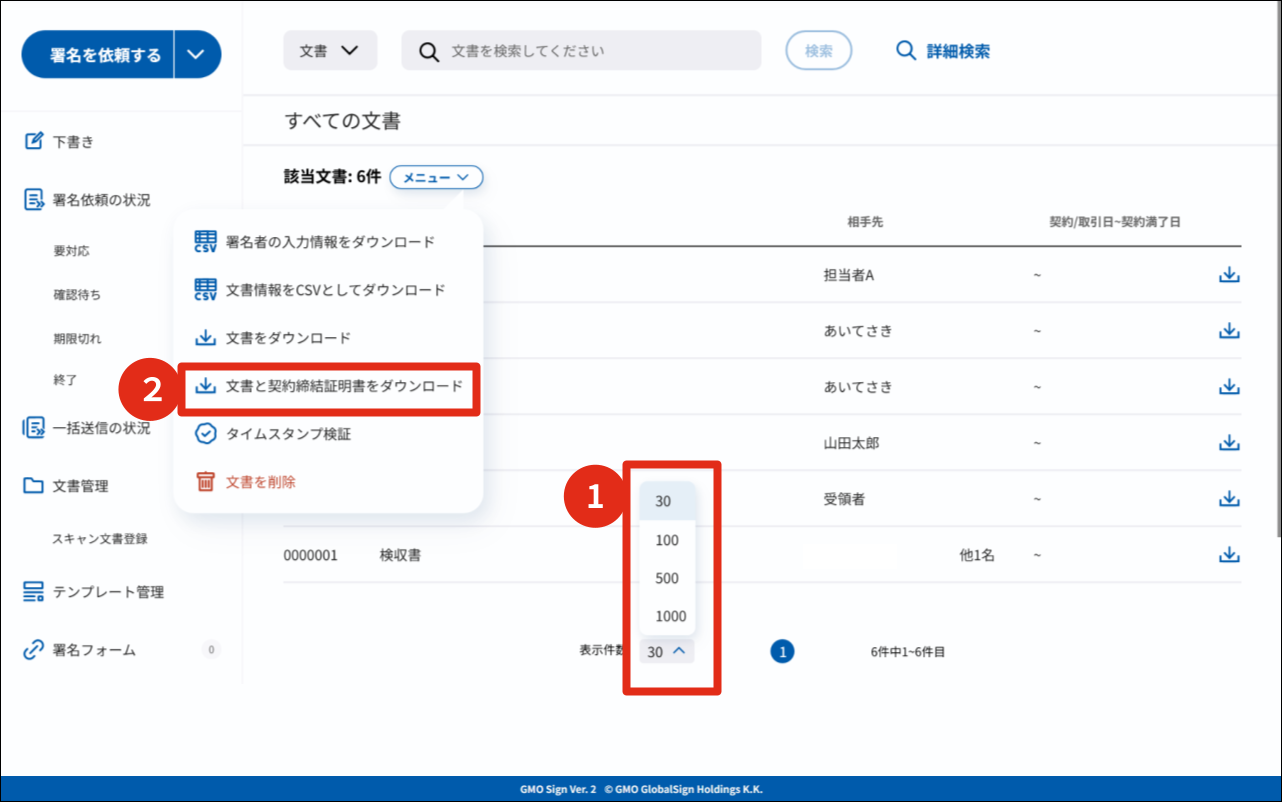Choose タイムスタンプ検証 from menu
Screen dimensions: 1282x802
pyautogui.click(x=288, y=434)
